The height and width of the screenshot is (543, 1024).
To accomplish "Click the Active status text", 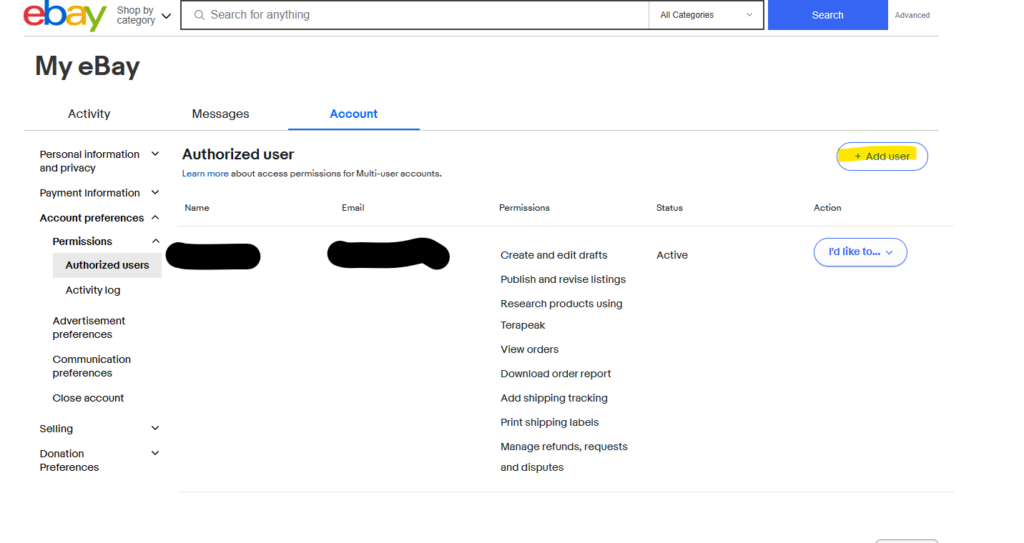I will click(672, 255).
